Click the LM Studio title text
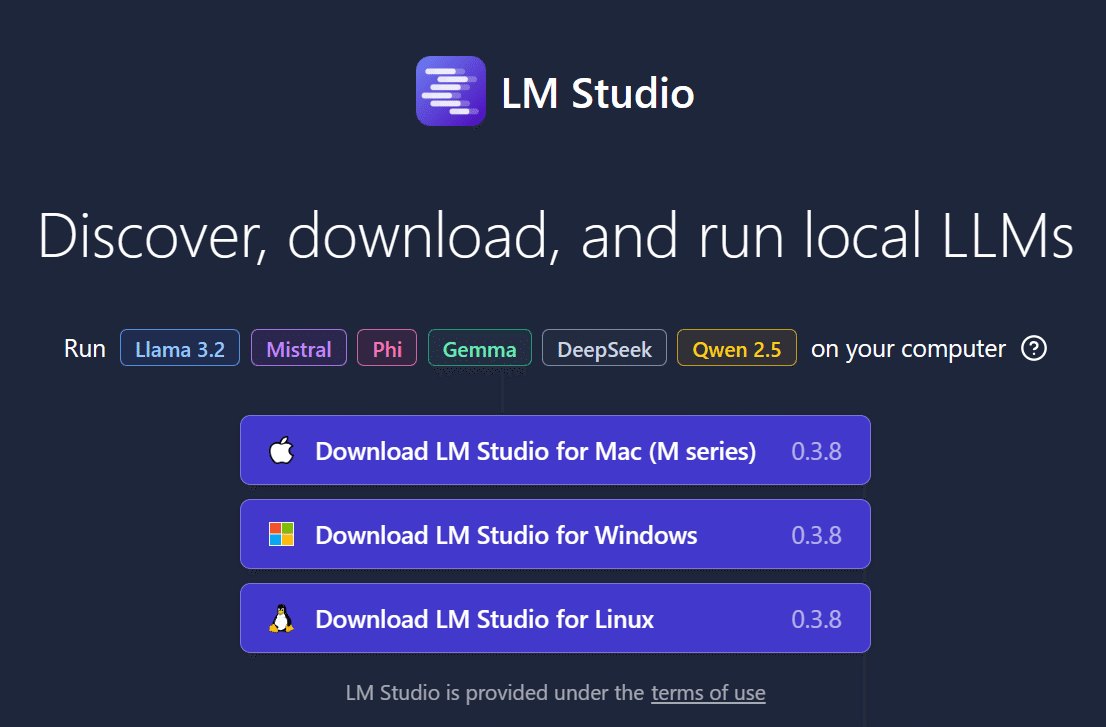 coord(598,93)
